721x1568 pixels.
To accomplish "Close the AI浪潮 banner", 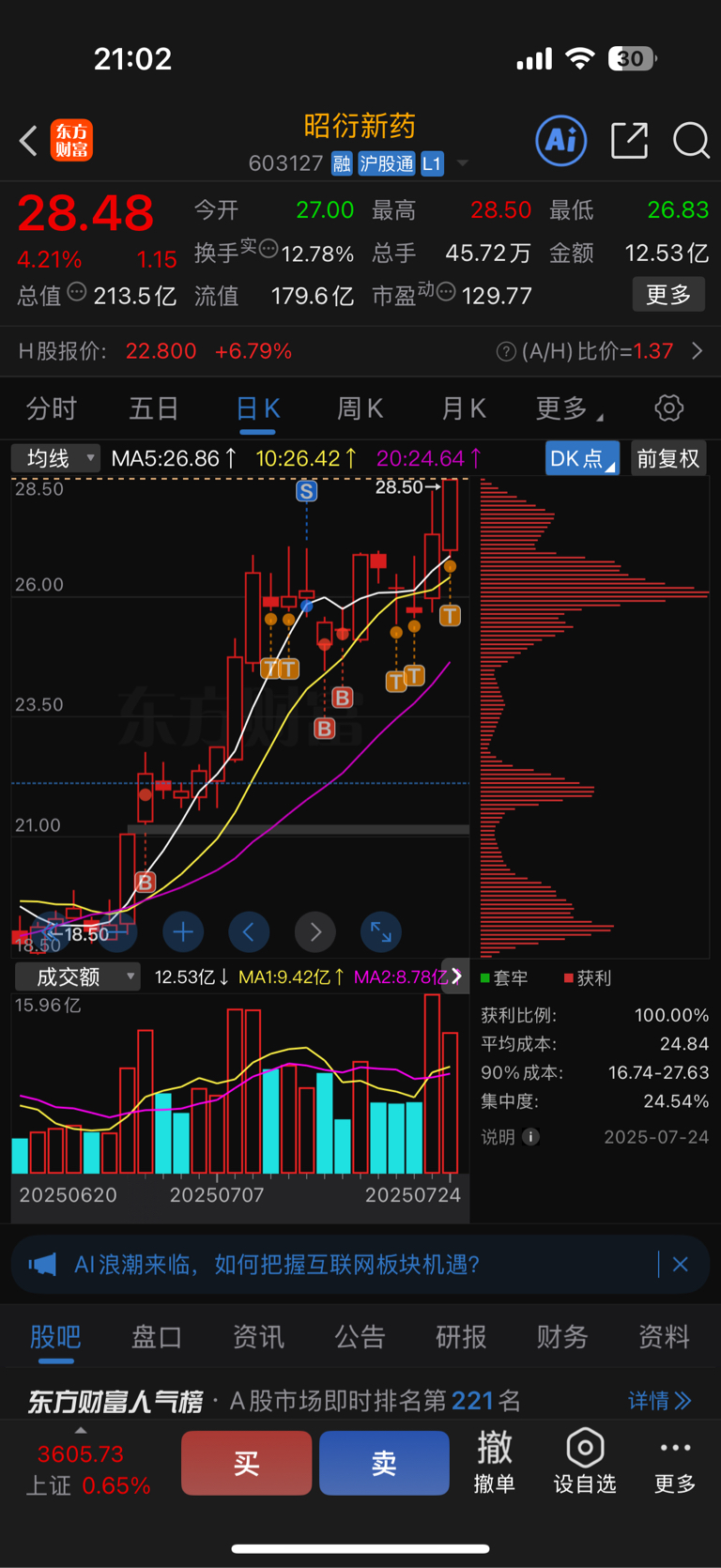I will pyautogui.click(x=681, y=1265).
